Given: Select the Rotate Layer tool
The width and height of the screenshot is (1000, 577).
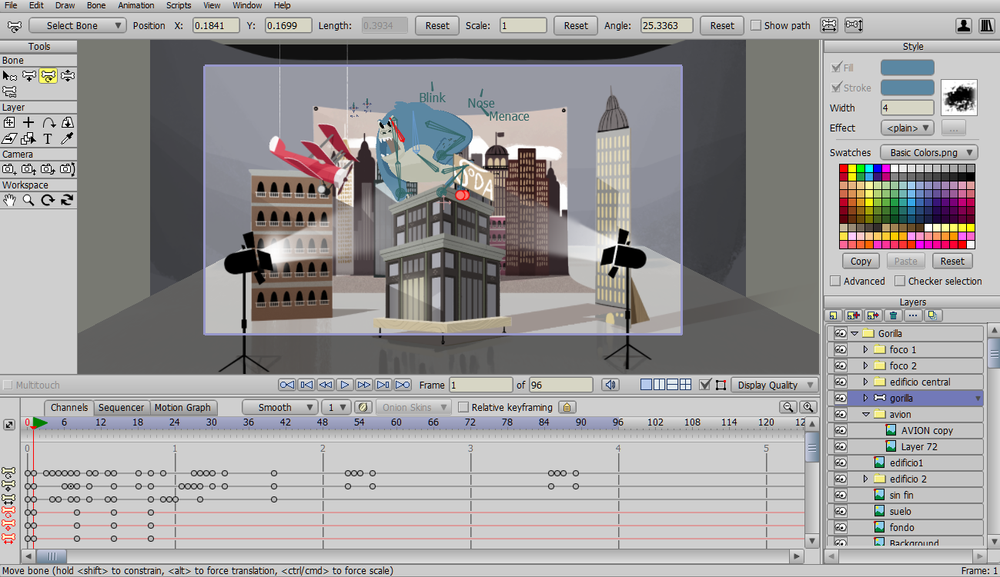Looking at the screenshot, I should click(48, 122).
